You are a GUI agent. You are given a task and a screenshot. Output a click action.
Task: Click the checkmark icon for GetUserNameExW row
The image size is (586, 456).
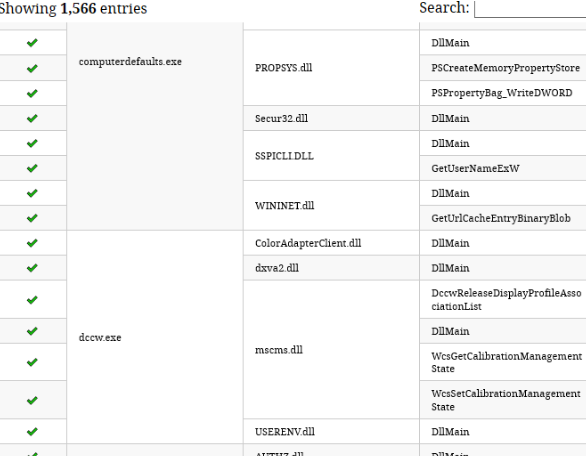coord(33,168)
